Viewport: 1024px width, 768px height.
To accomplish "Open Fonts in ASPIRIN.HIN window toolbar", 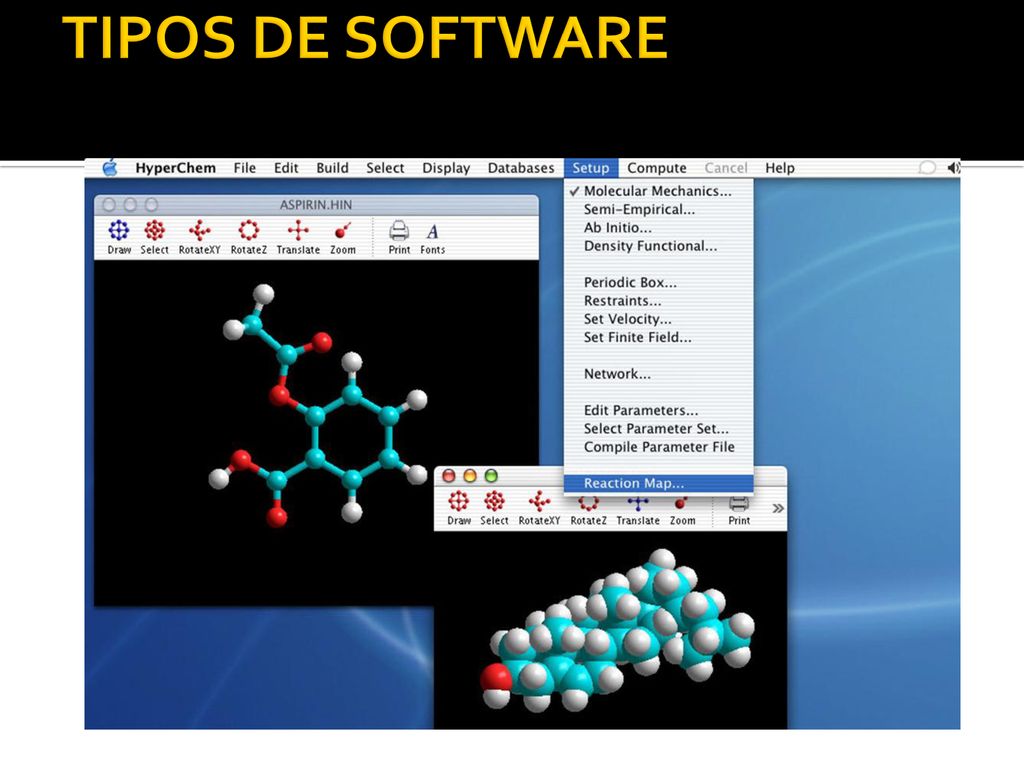I will (432, 236).
